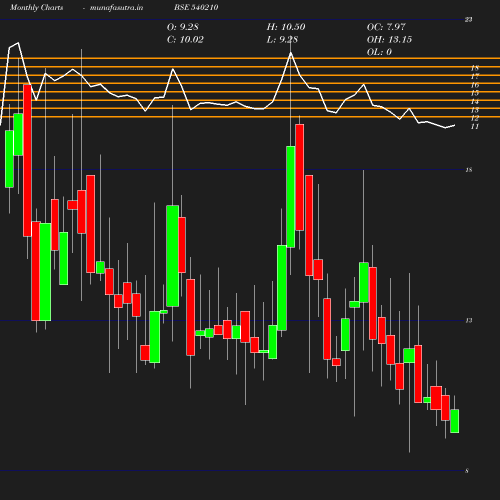Viewport: 500px width, 500px height.
Task: Click the main price axis label 13 beside the blue gridline
Action: pyautogui.click(x=468, y=321)
